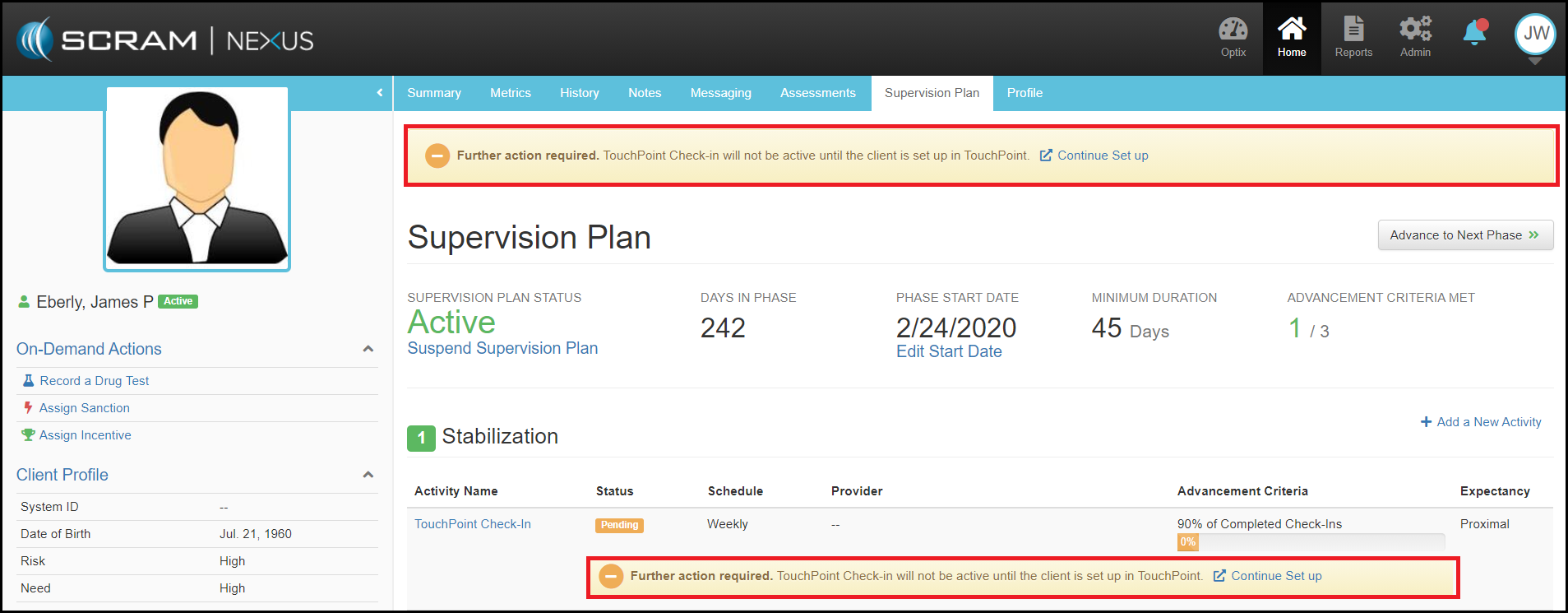The image size is (1568, 613).
Task: Go to Home in top navigation
Action: click(x=1291, y=38)
